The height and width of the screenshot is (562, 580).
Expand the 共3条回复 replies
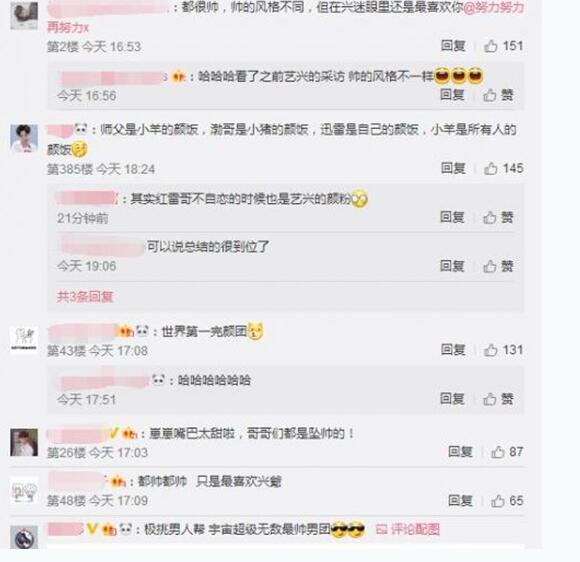[x=85, y=296]
